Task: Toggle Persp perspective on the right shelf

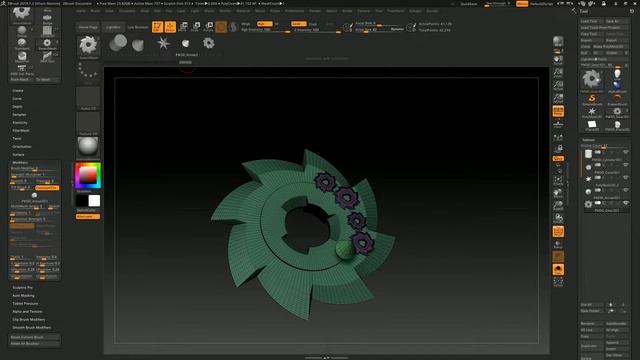Action: click(558, 111)
